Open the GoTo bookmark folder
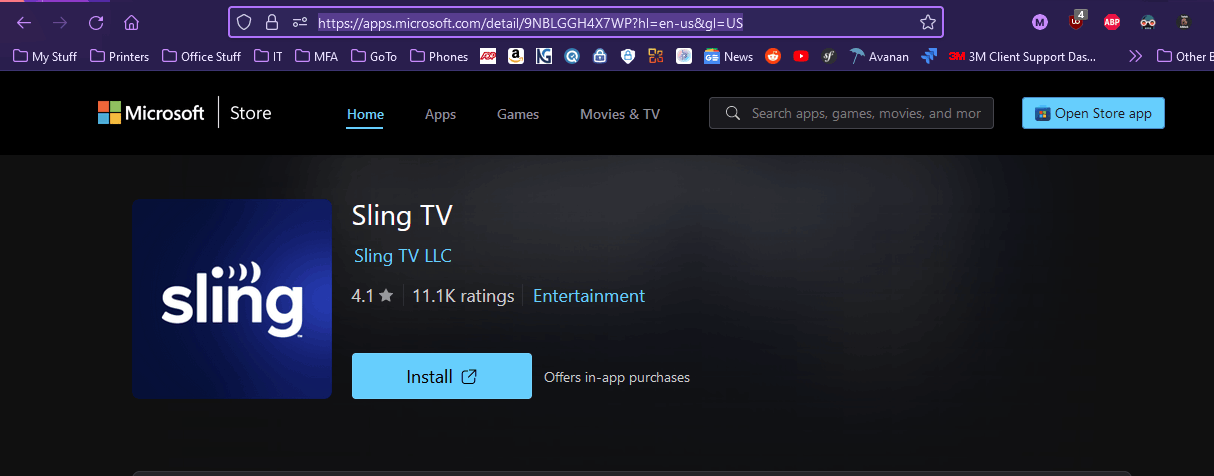Viewport: 1214px width, 476px height. (x=374, y=56)
